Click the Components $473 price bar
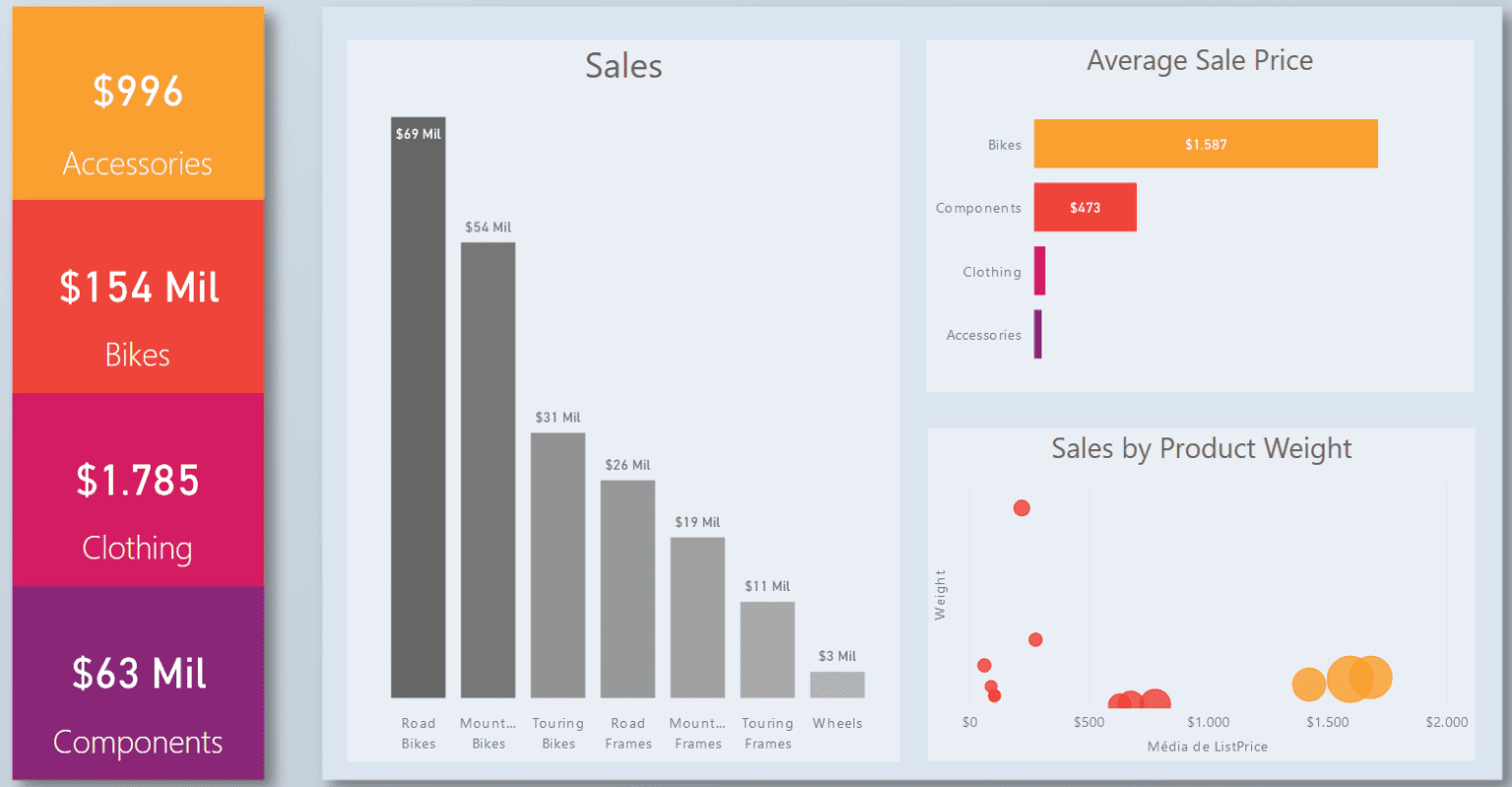This screenshot has width=1512, height=787. (x=1085, y=207)
